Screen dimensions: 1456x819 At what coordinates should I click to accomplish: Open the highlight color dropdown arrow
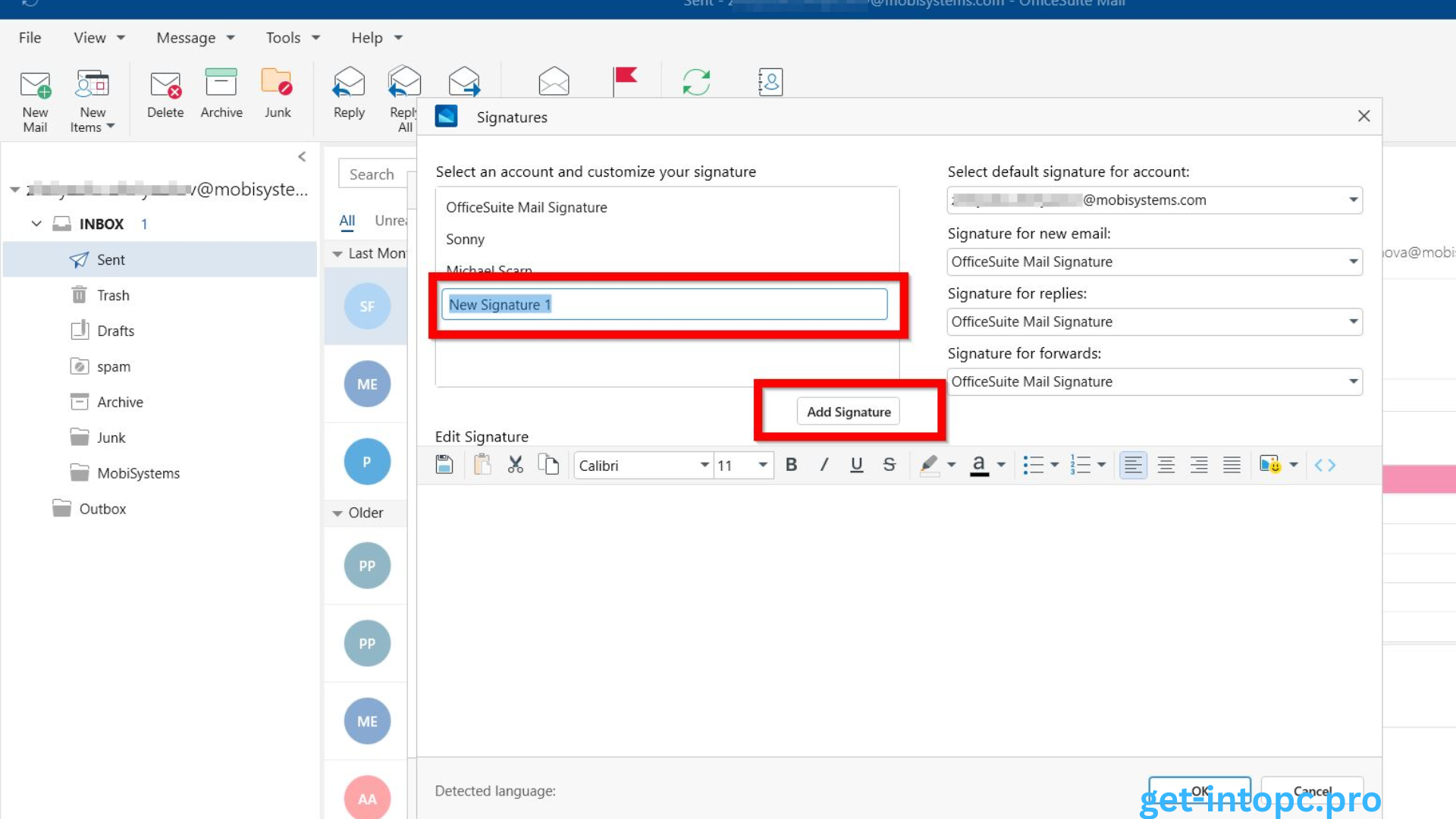point(951,465)
